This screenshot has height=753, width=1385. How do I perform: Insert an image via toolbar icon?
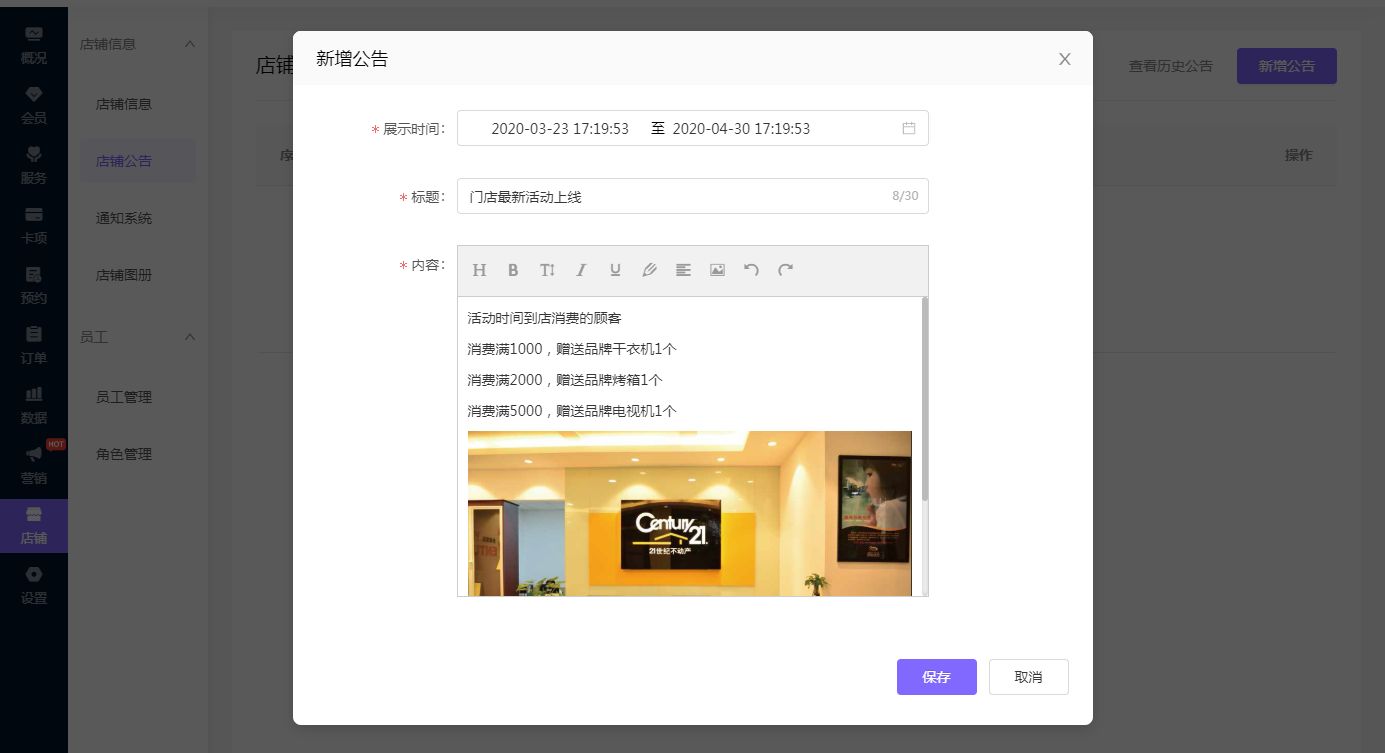(717, 270)
